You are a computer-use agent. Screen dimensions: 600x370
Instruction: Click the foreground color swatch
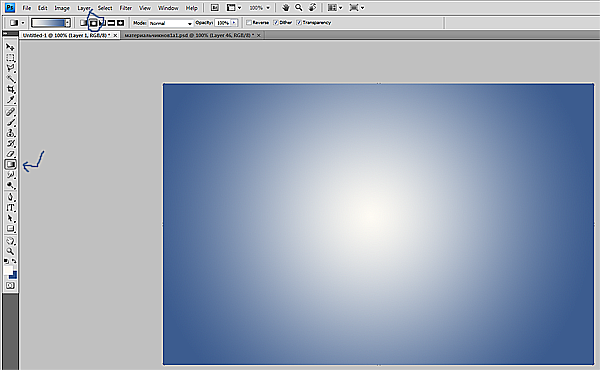8,271
